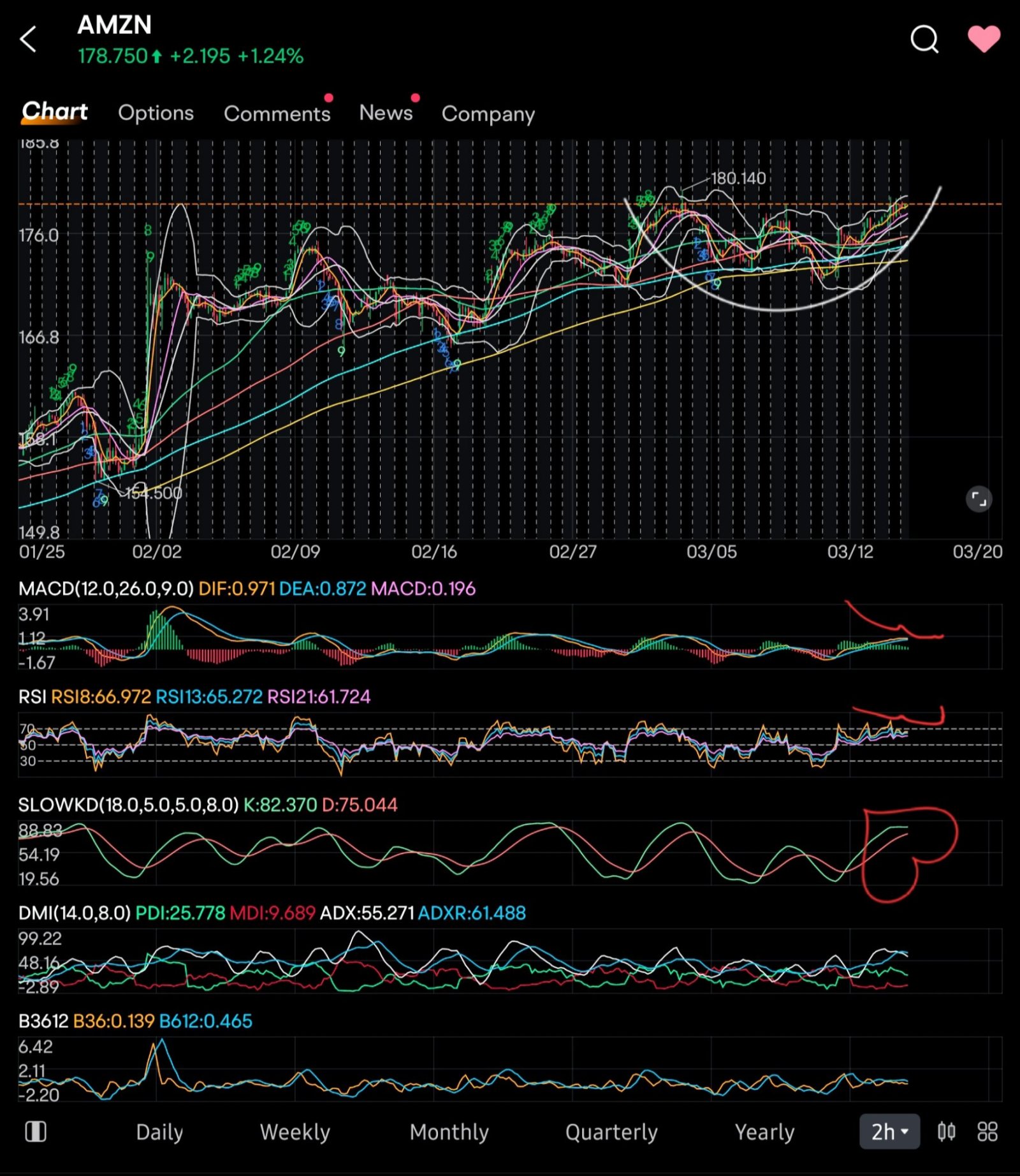Toggle the side panel layout icon
1020x1176 pixels.
36,1132
